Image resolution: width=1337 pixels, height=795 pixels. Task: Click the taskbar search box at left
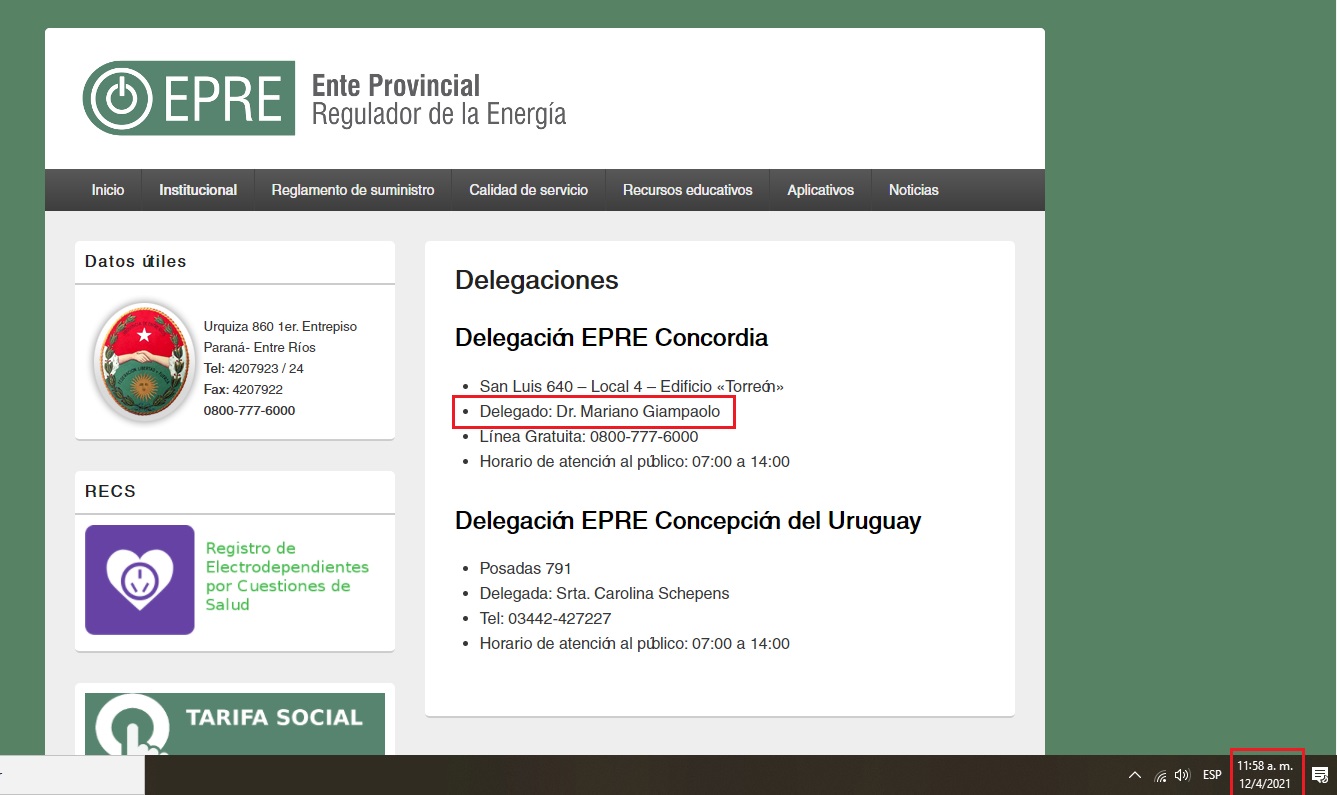tap(72, 775)
